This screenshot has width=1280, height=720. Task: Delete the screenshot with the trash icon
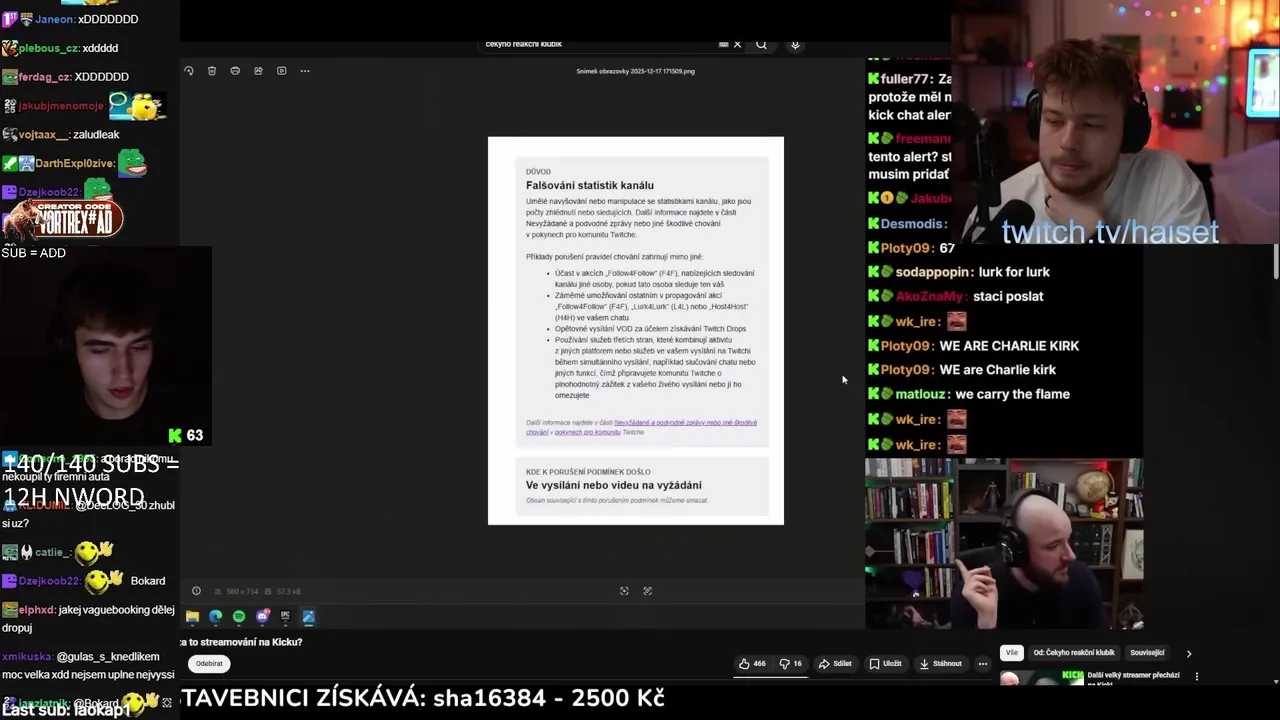(212, 71)
